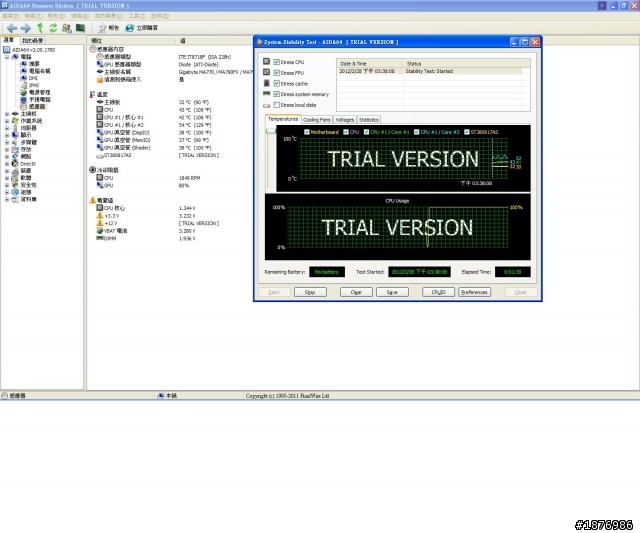This screenshot has width=640, height=533.
Task: Expand the DirectX tree node
Action: tap(7, 164)
